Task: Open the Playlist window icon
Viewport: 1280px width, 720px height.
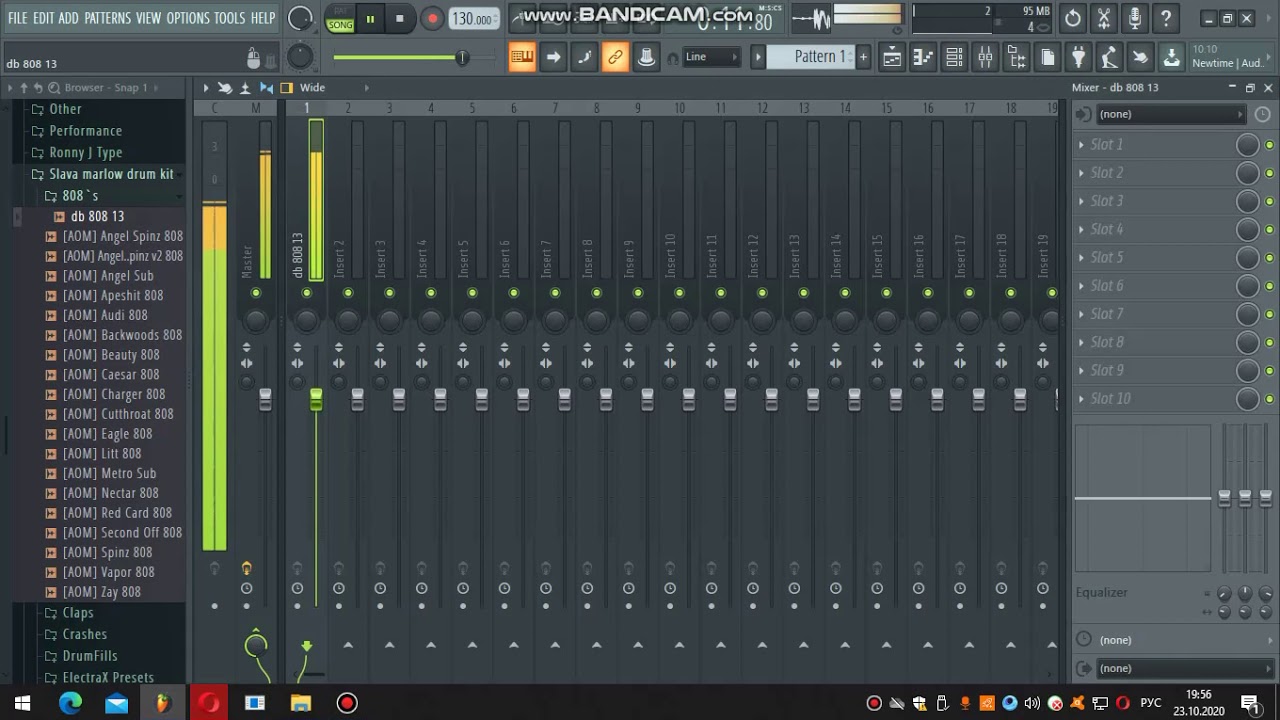Action: point(892,57)
